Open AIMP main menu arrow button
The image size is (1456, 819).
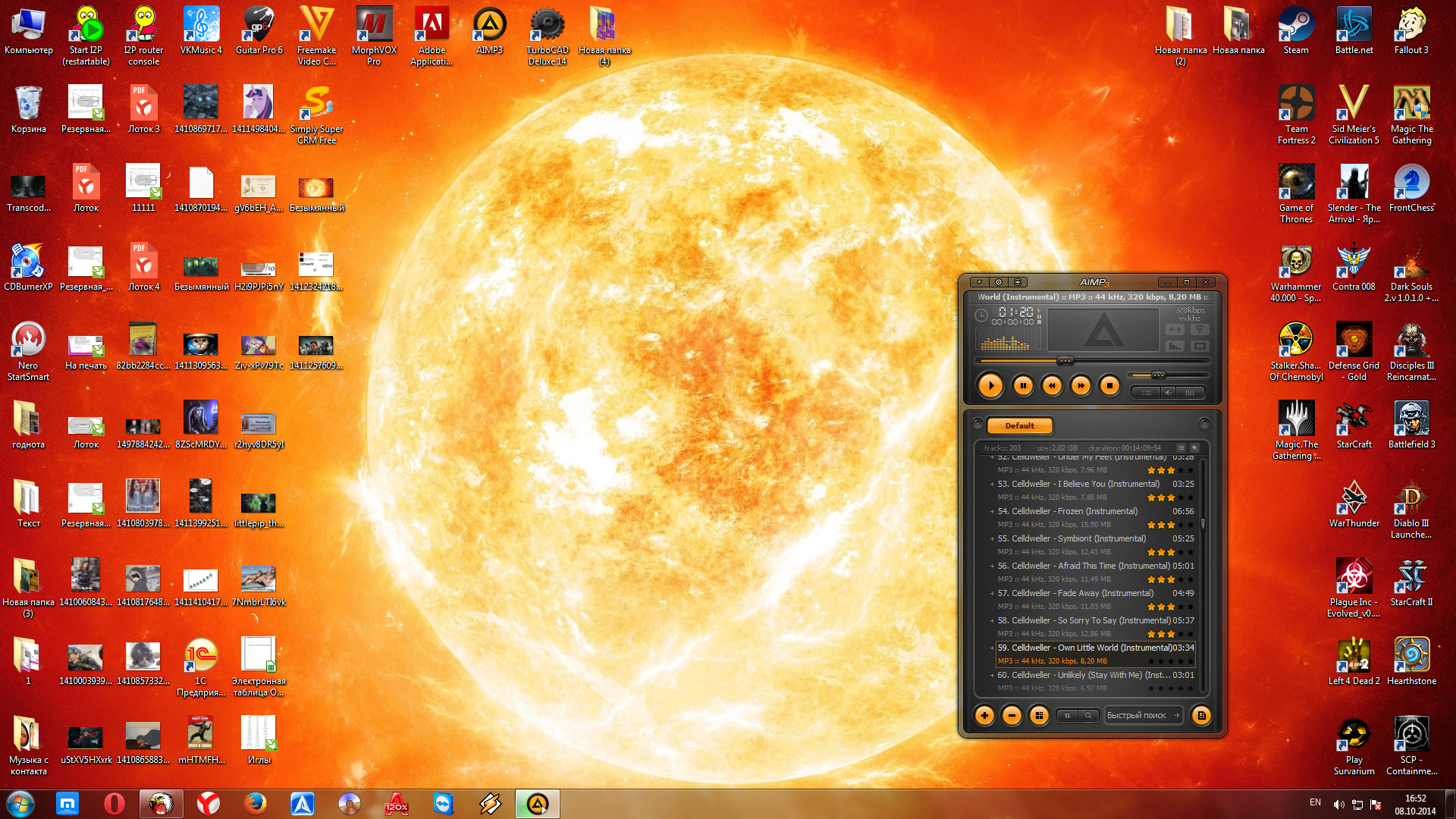pos(979,282)
